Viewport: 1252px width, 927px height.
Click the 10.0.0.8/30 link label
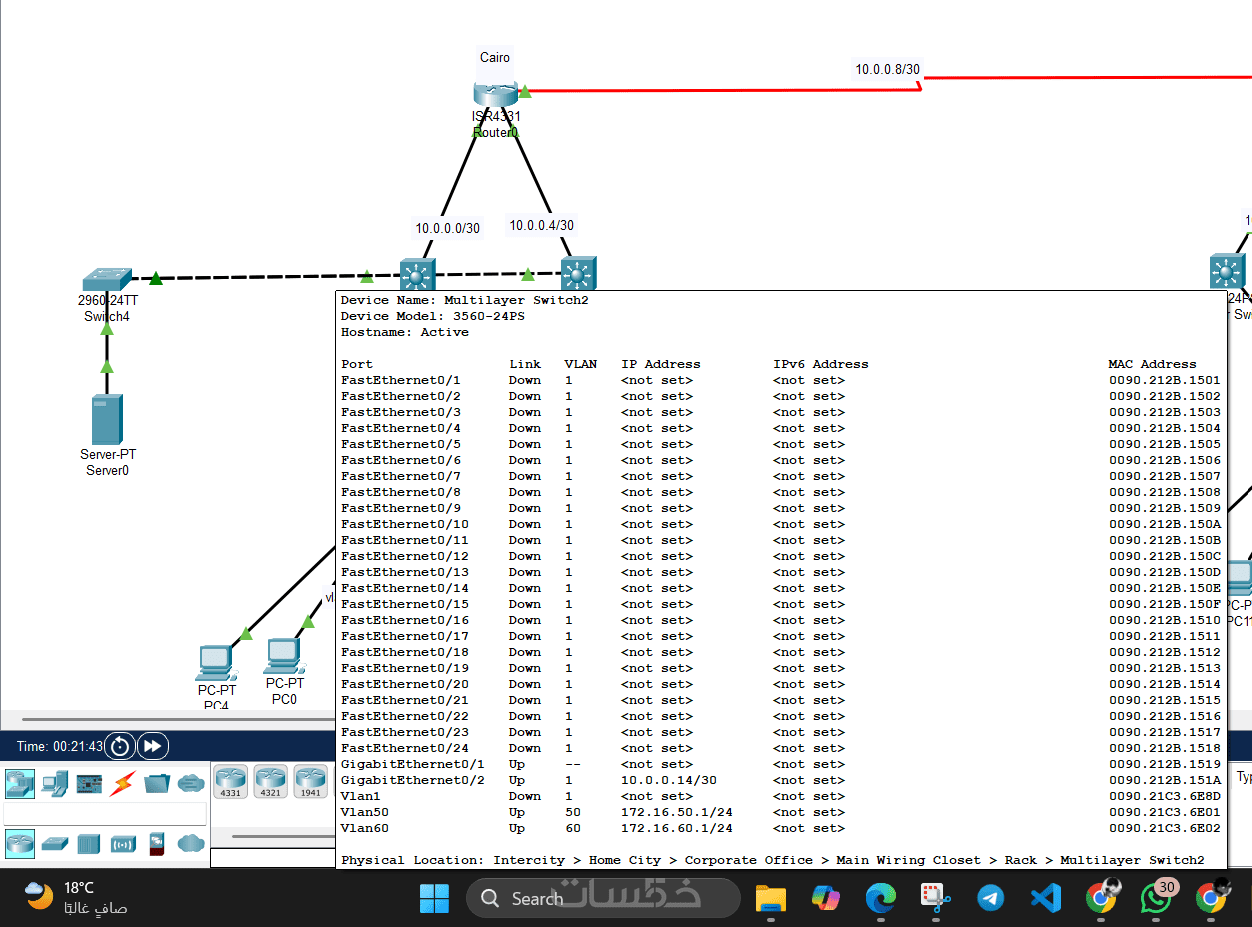point(887,70)
